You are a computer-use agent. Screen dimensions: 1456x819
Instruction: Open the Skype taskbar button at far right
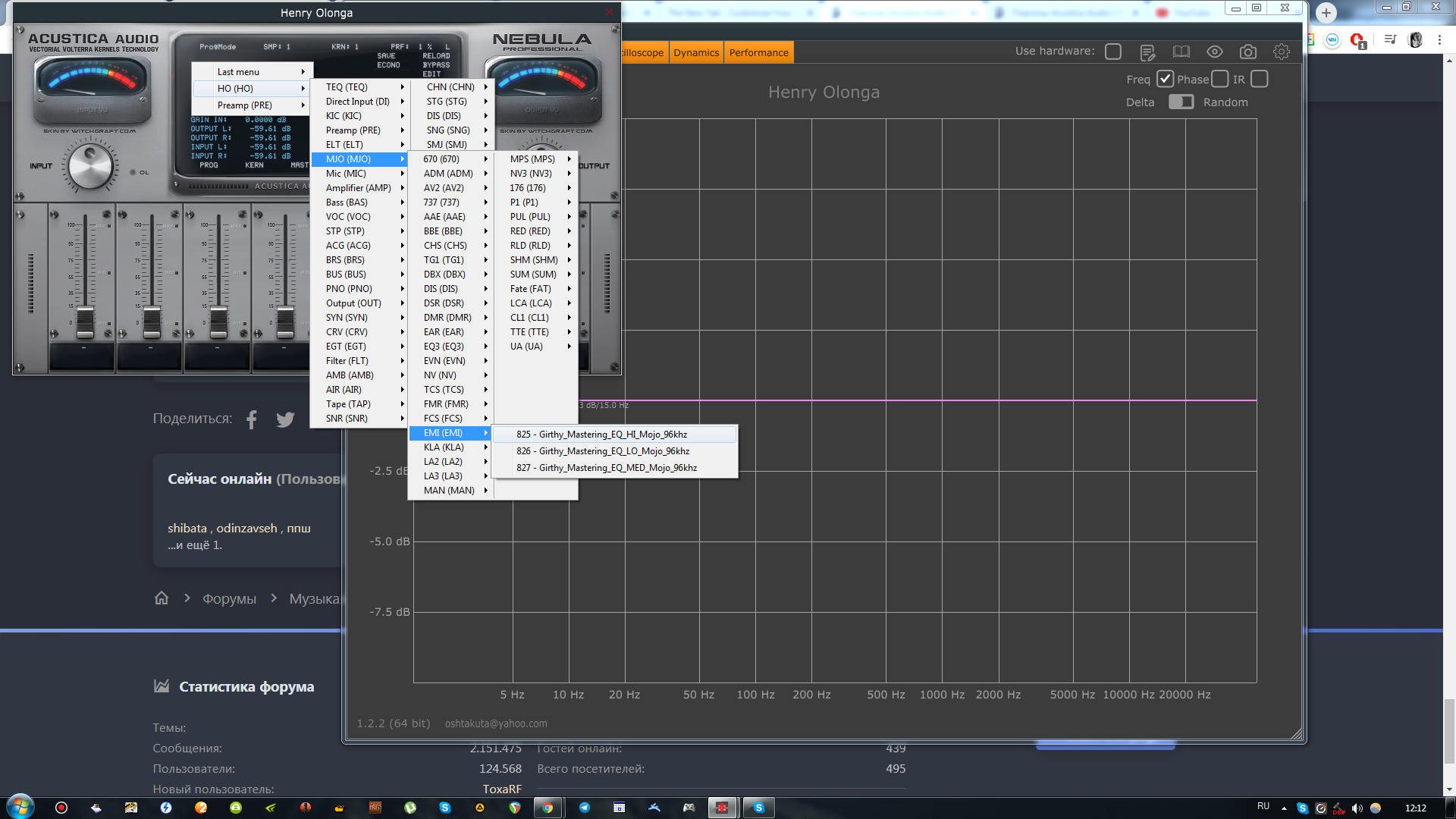tap(758, 808)
